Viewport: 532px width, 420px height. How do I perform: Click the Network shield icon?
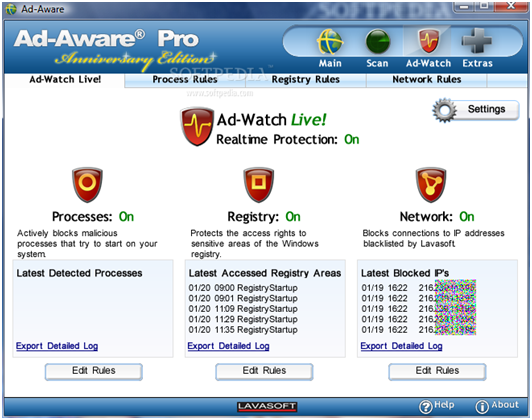tap(431, 185)
